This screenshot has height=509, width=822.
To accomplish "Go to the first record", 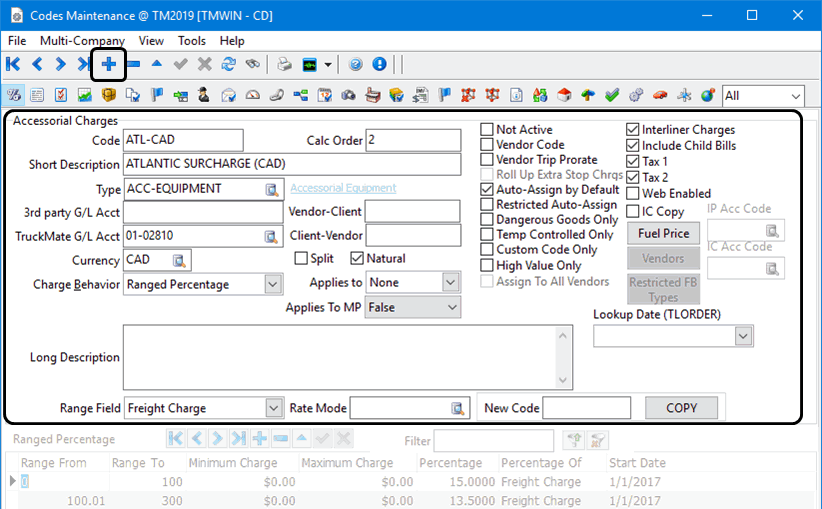I will coord(13,65).
